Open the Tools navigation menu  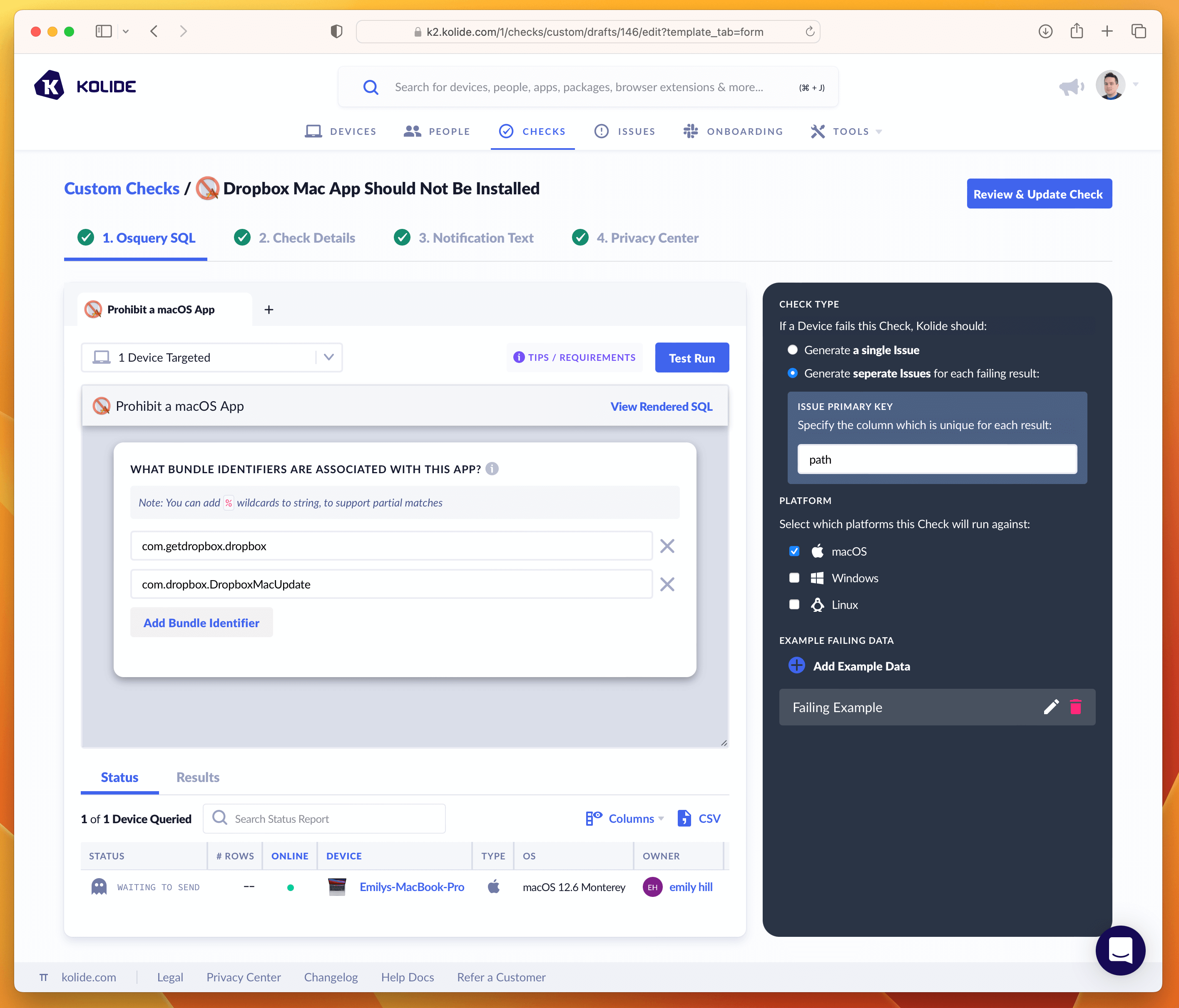(846, 132)
